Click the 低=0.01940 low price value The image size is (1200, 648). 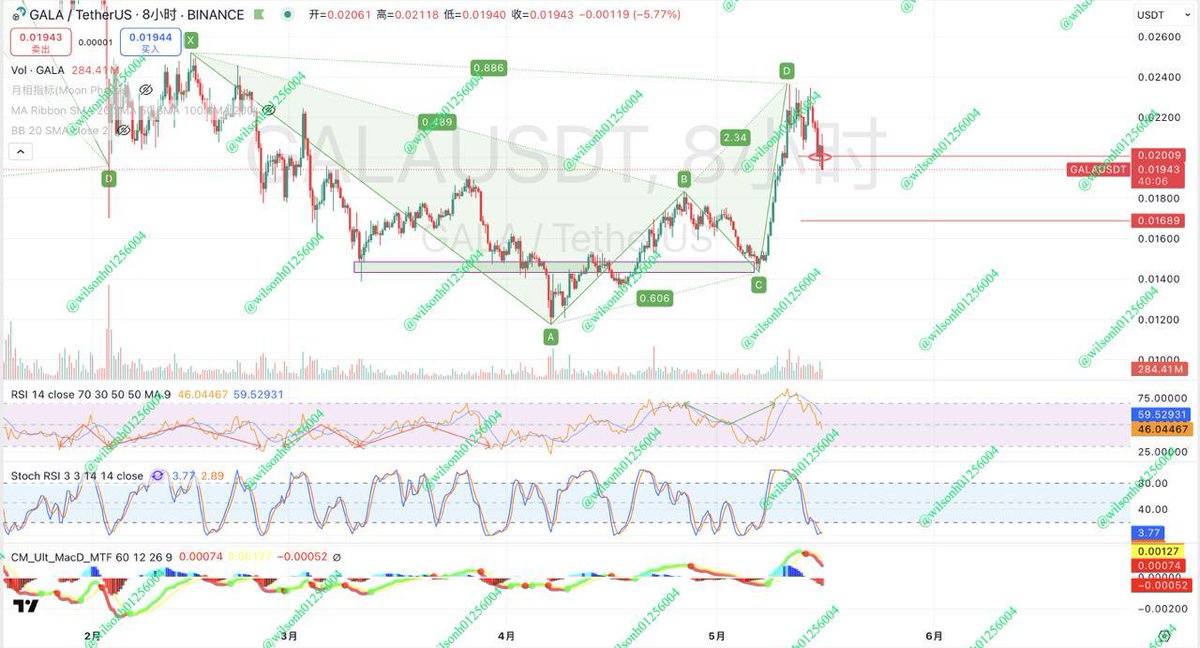(474, 15)
